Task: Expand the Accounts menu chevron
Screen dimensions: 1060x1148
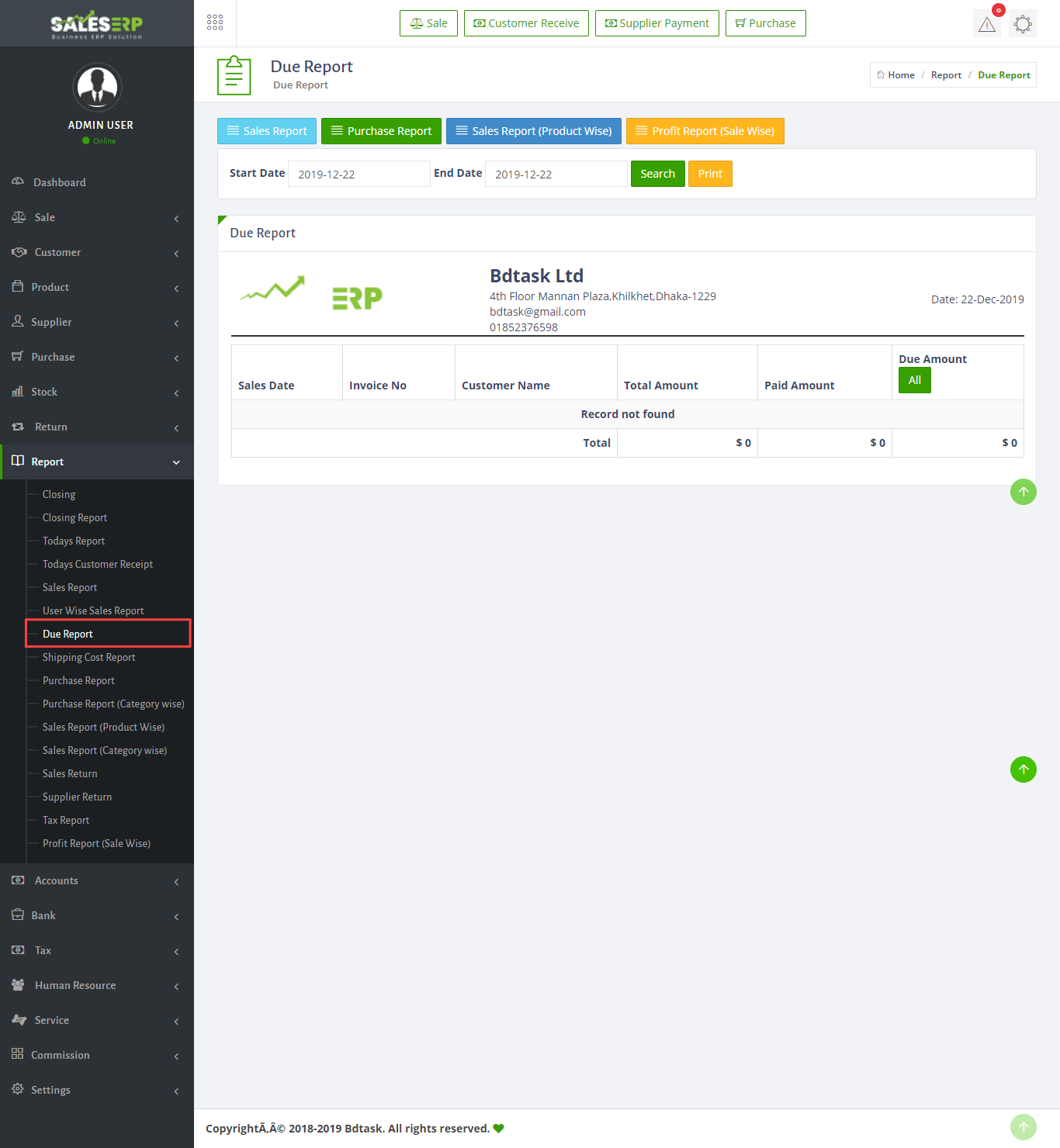Action: 176,881
